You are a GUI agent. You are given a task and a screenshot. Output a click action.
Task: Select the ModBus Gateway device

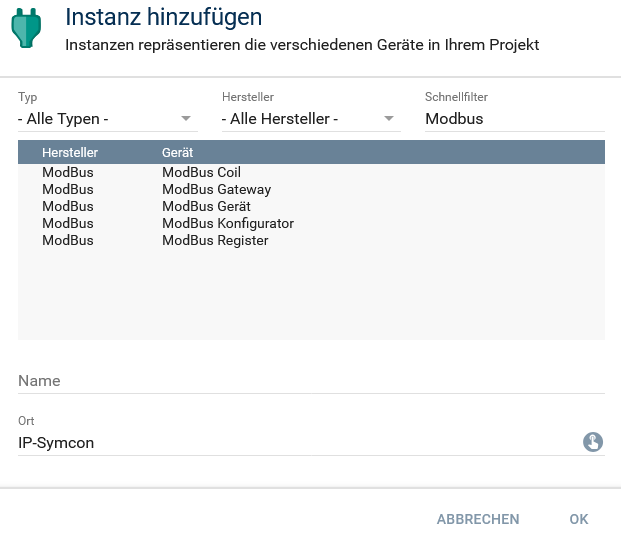(216, 189)
